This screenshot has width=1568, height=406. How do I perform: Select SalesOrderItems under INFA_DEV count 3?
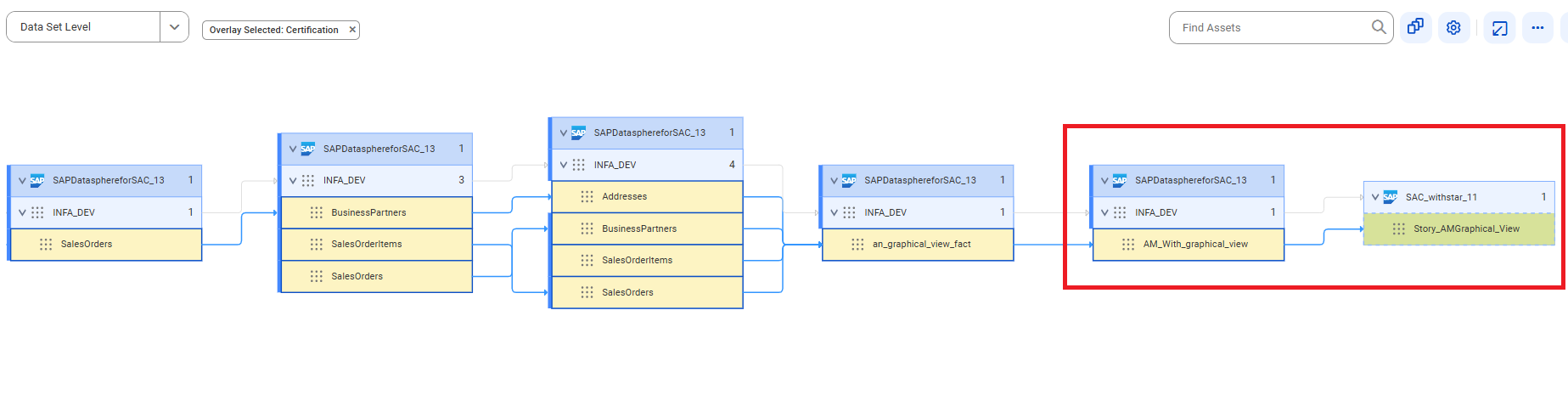coord(376,244)
